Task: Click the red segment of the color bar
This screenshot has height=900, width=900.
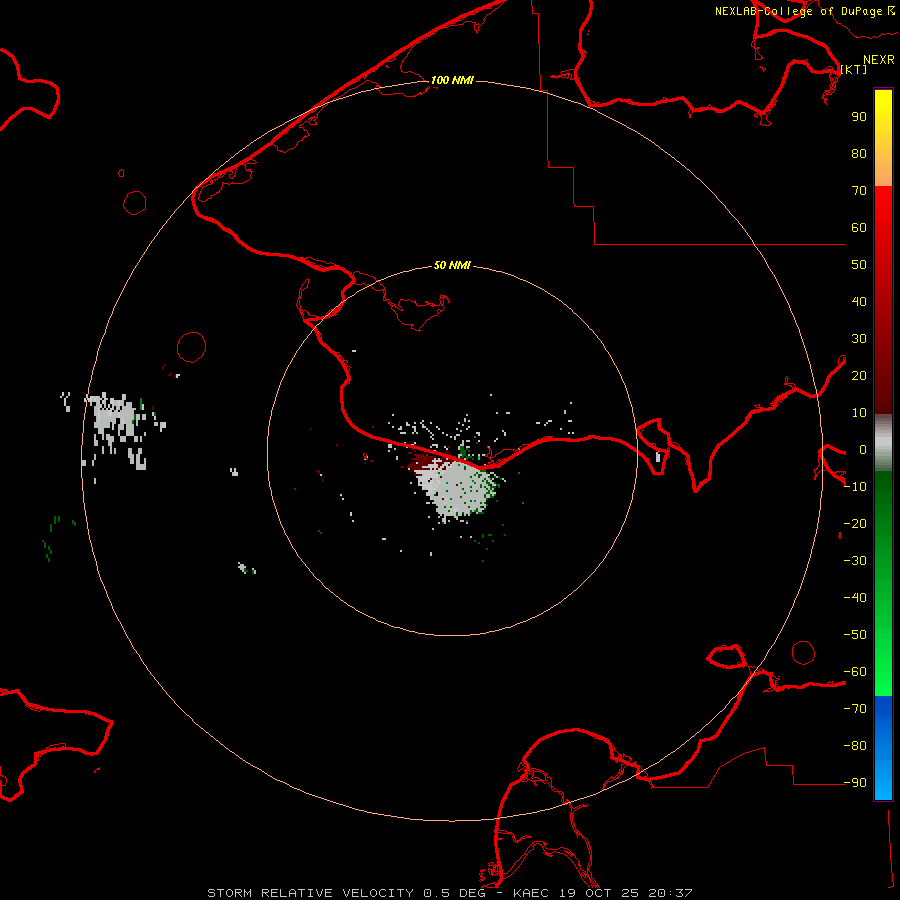Action: 883,300
